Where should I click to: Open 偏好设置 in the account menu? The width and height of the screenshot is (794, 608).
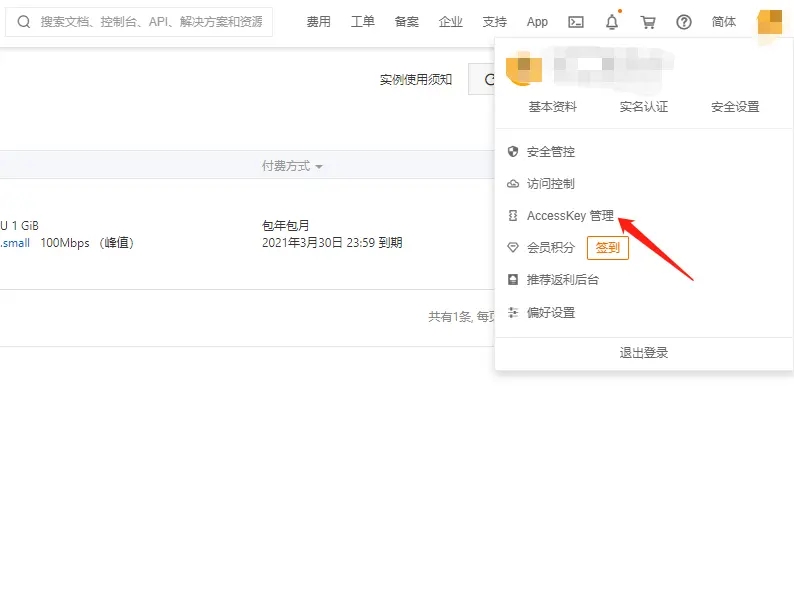[551, 313]
